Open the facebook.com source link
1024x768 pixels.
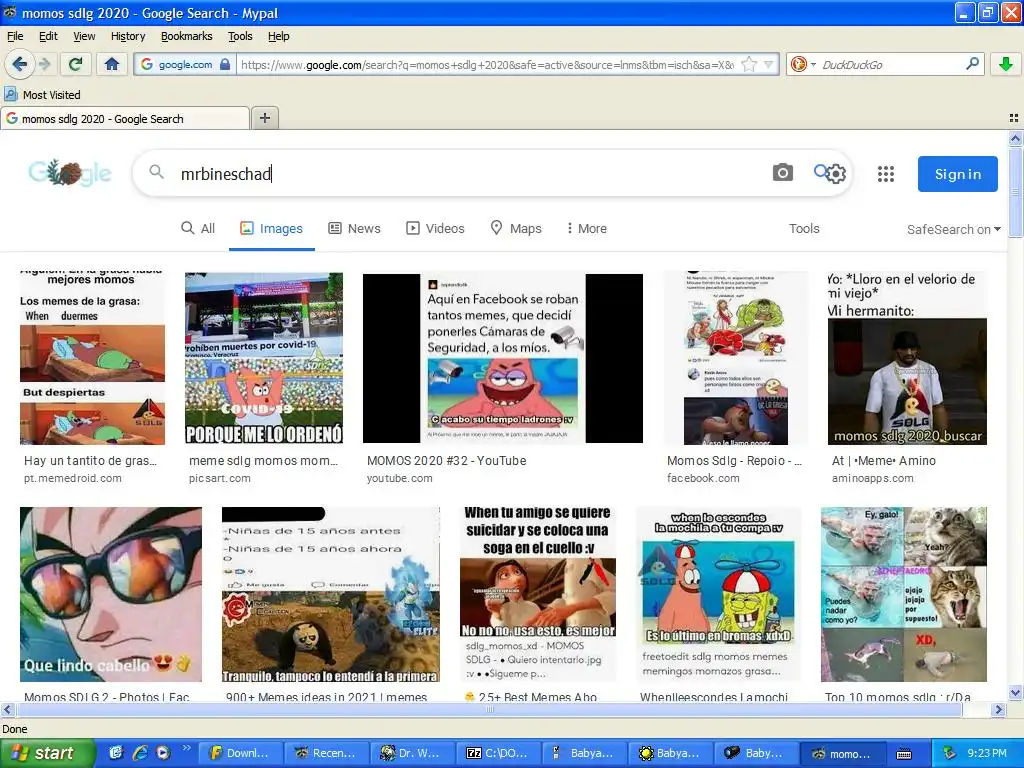click(x=703, y=478)
